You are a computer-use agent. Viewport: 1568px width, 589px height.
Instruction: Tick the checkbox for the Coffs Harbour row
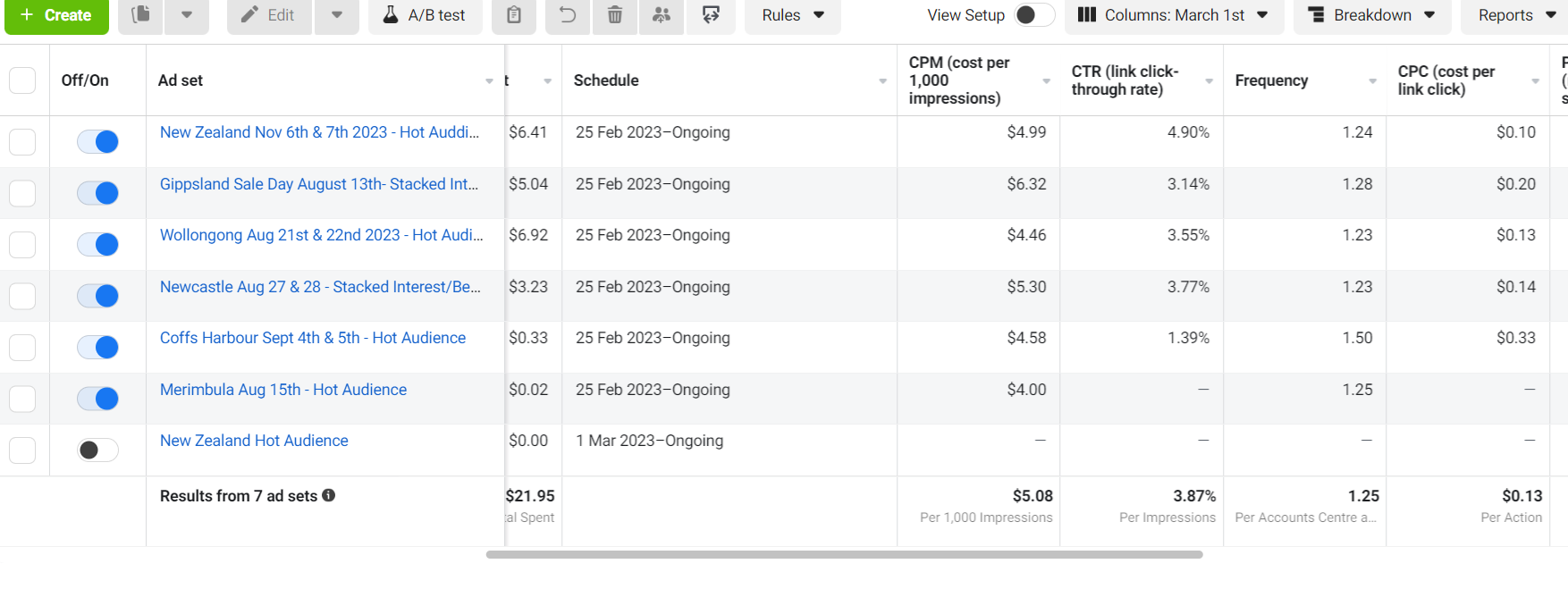pos(22,348)
